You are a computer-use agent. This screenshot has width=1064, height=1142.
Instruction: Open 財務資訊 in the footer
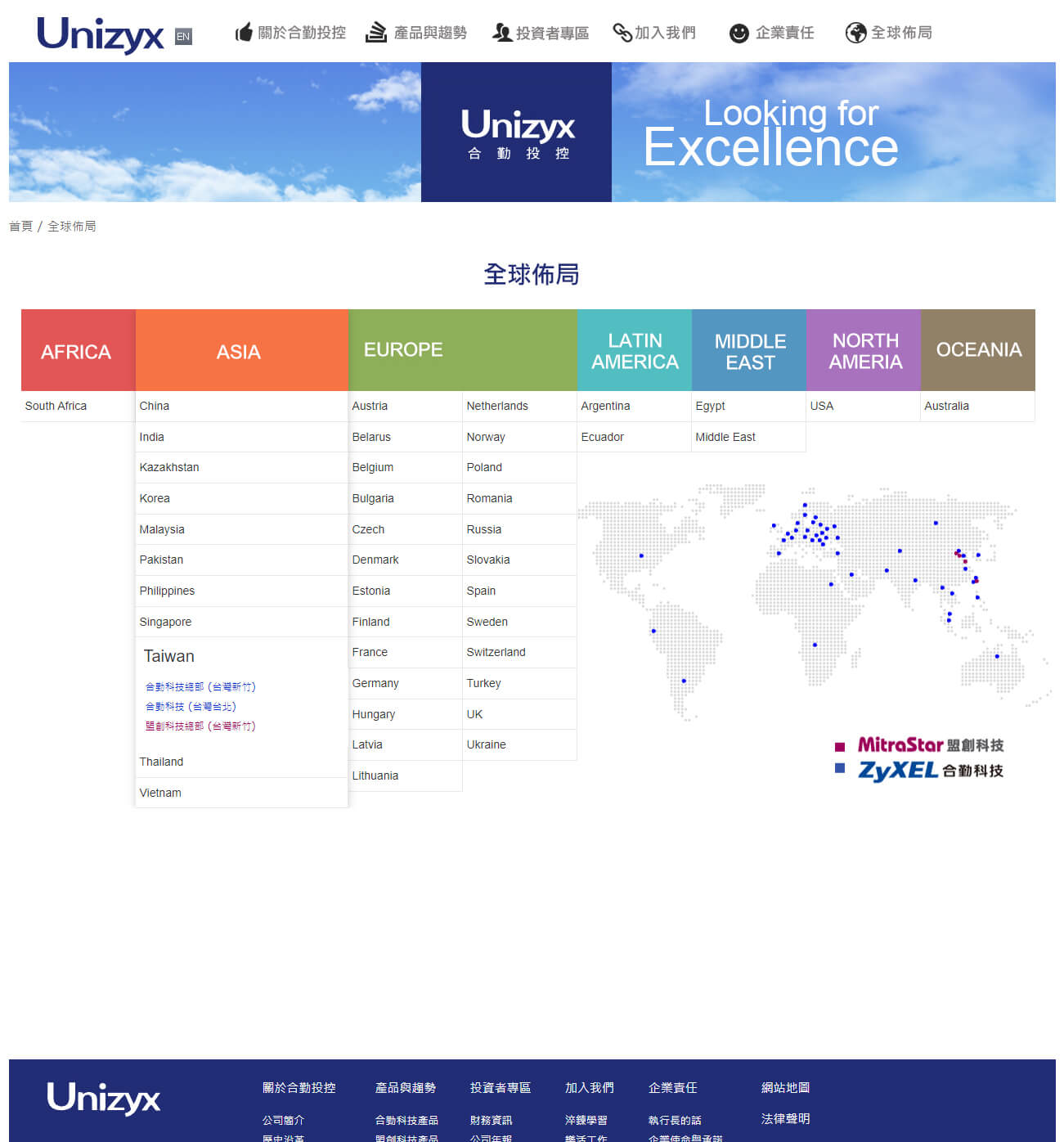492,1121
